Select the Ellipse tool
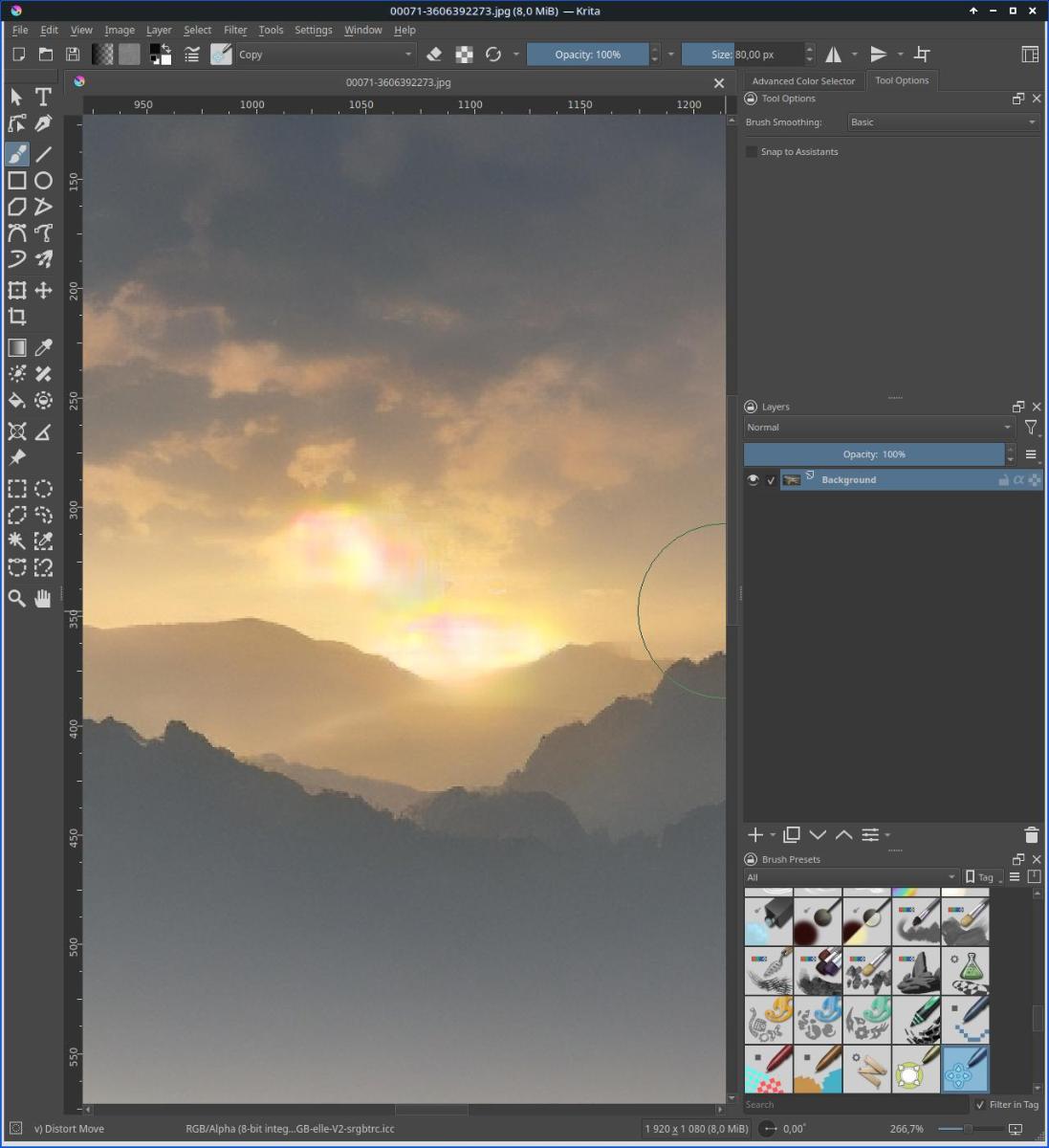1049x1148 pixels. [43, 180]
